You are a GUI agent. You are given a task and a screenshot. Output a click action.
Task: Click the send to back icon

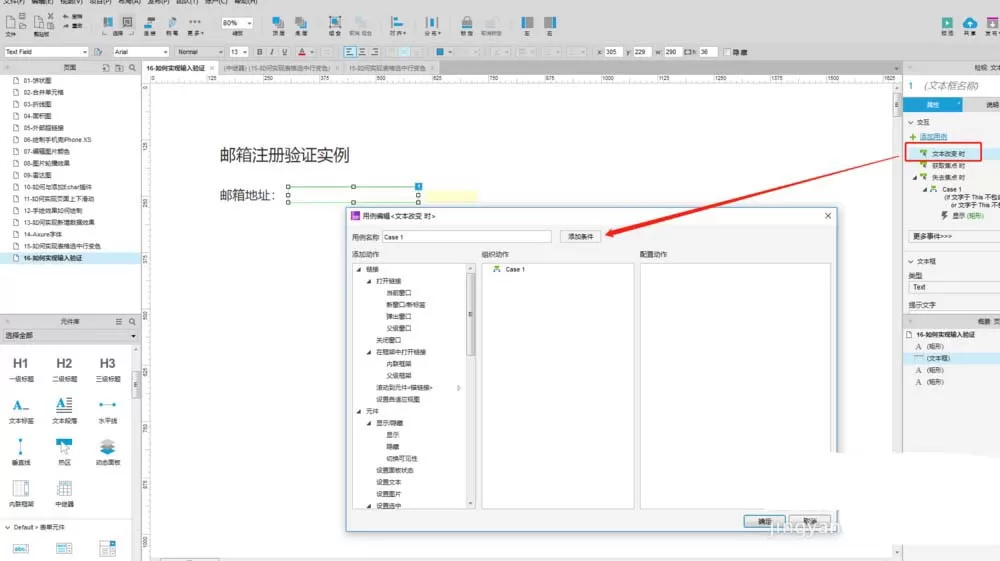pos(301,23)
